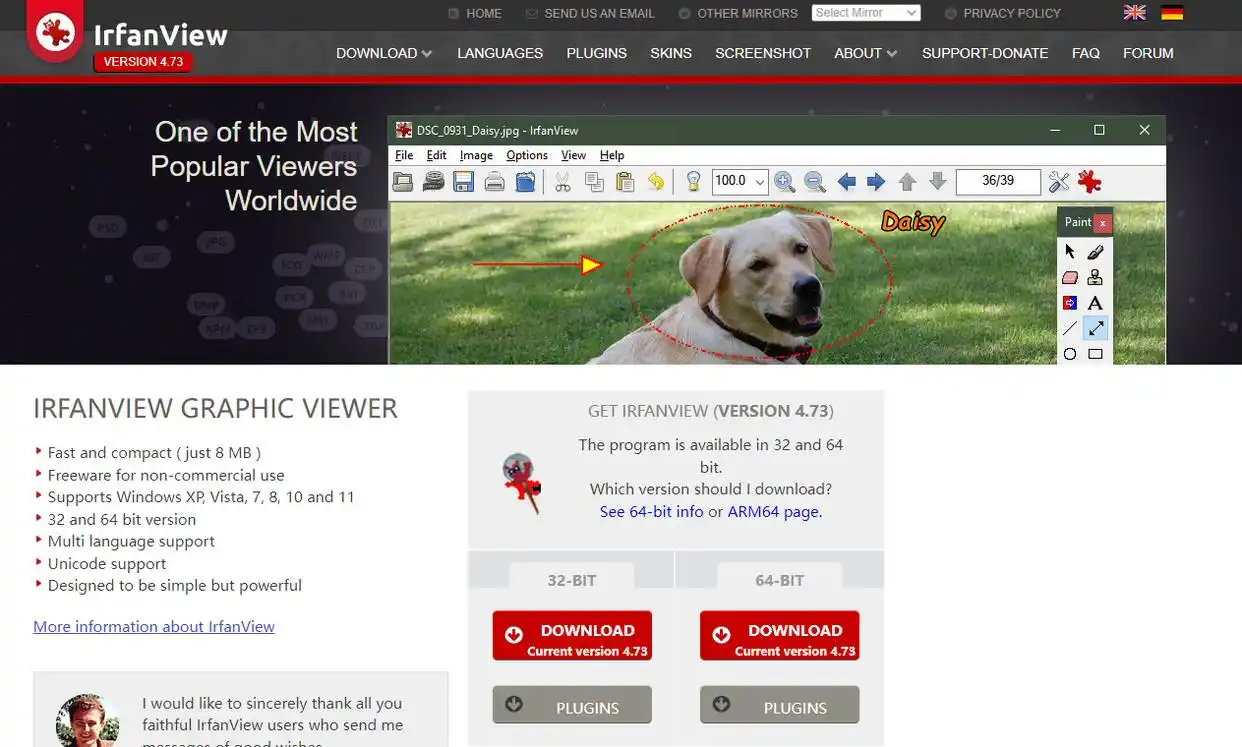Screen dimensions: 1242x747
Task: Click red splat About icon in screenshot toolbar
Action: (x=1090, y=181)
